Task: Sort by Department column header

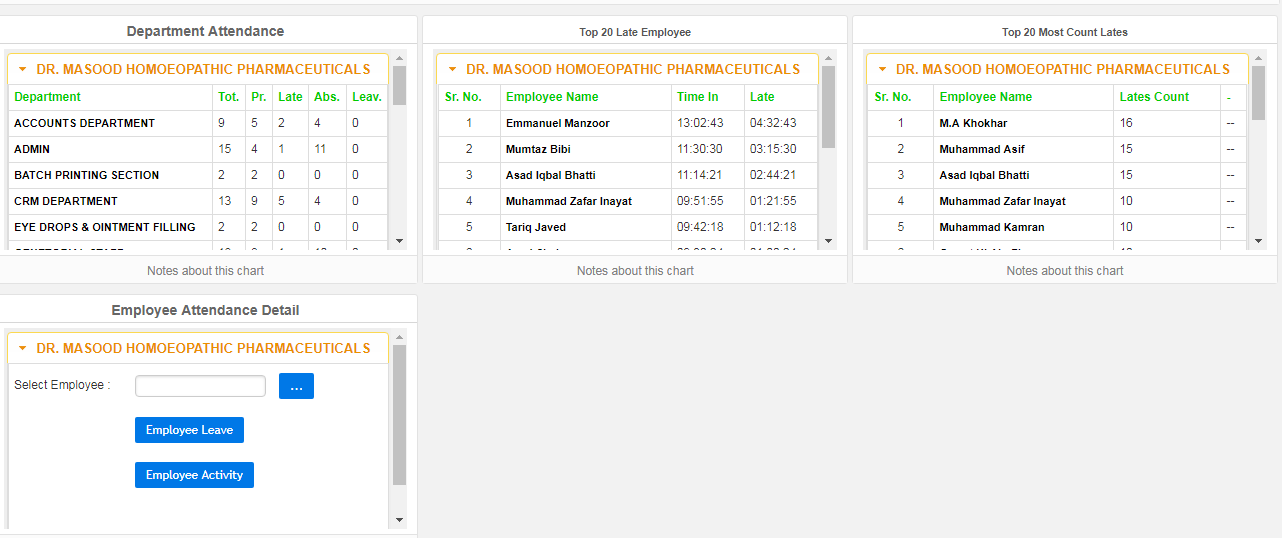Action: (48, 97)
